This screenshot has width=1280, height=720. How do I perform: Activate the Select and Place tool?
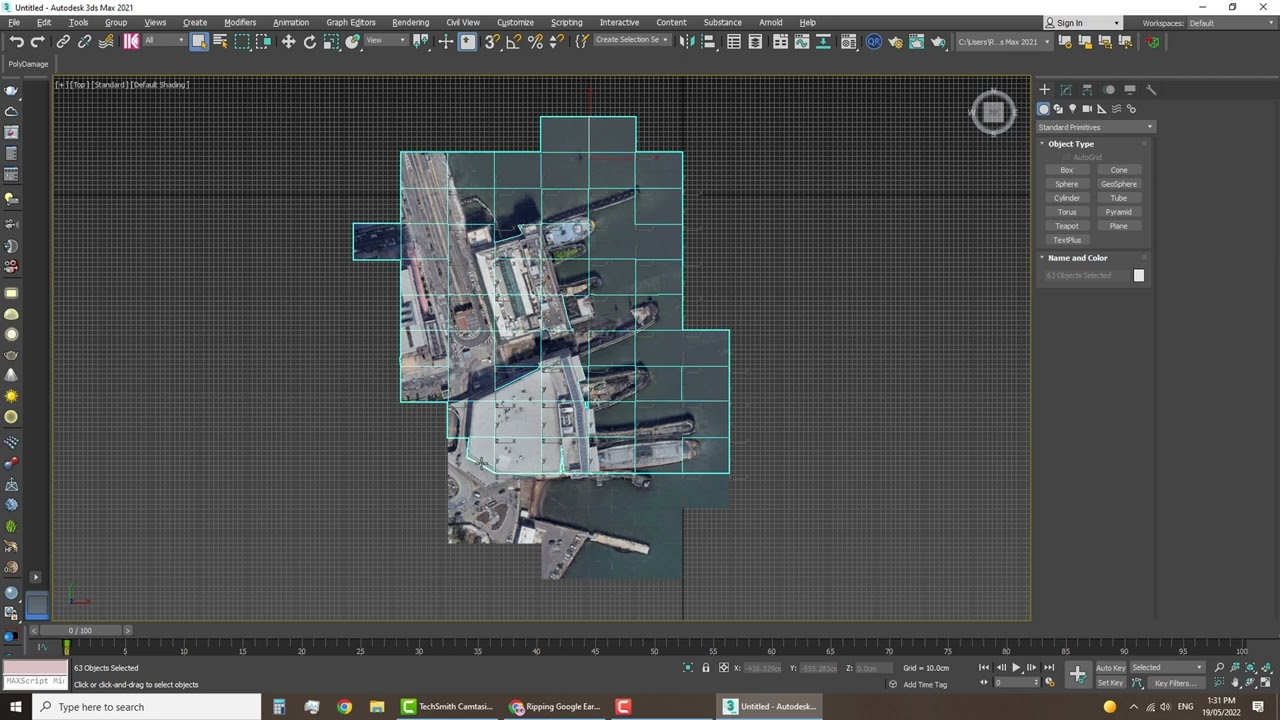(x=352, y=41)
